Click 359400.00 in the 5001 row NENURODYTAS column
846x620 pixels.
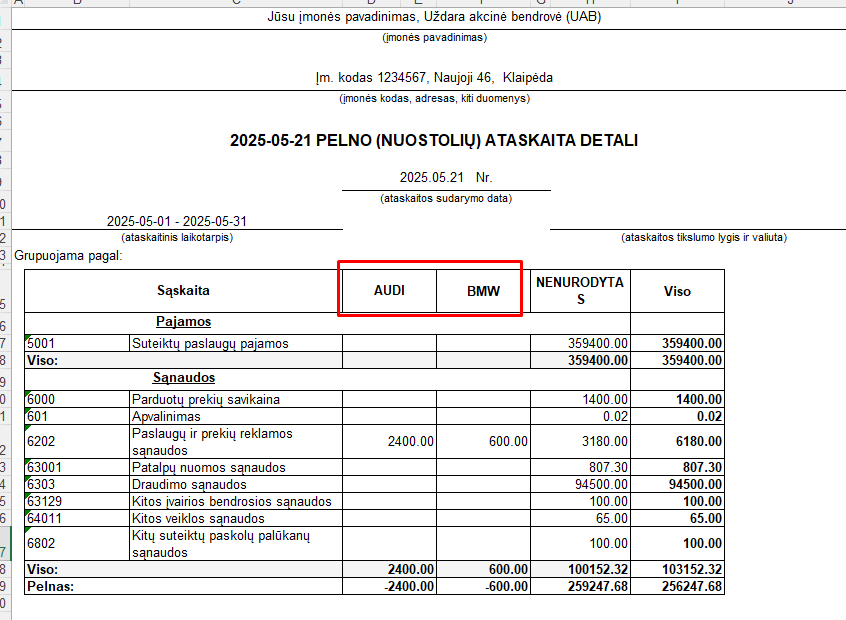point(581,343)
